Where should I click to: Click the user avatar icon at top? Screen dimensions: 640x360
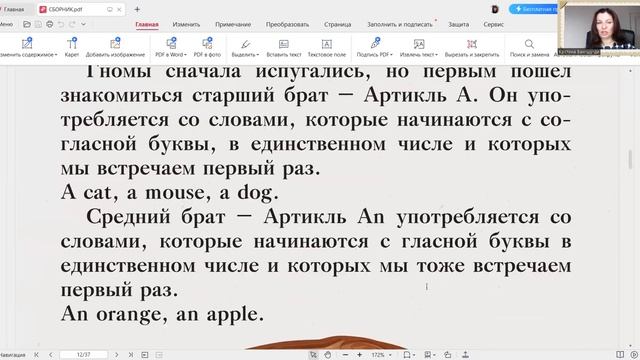495,9
